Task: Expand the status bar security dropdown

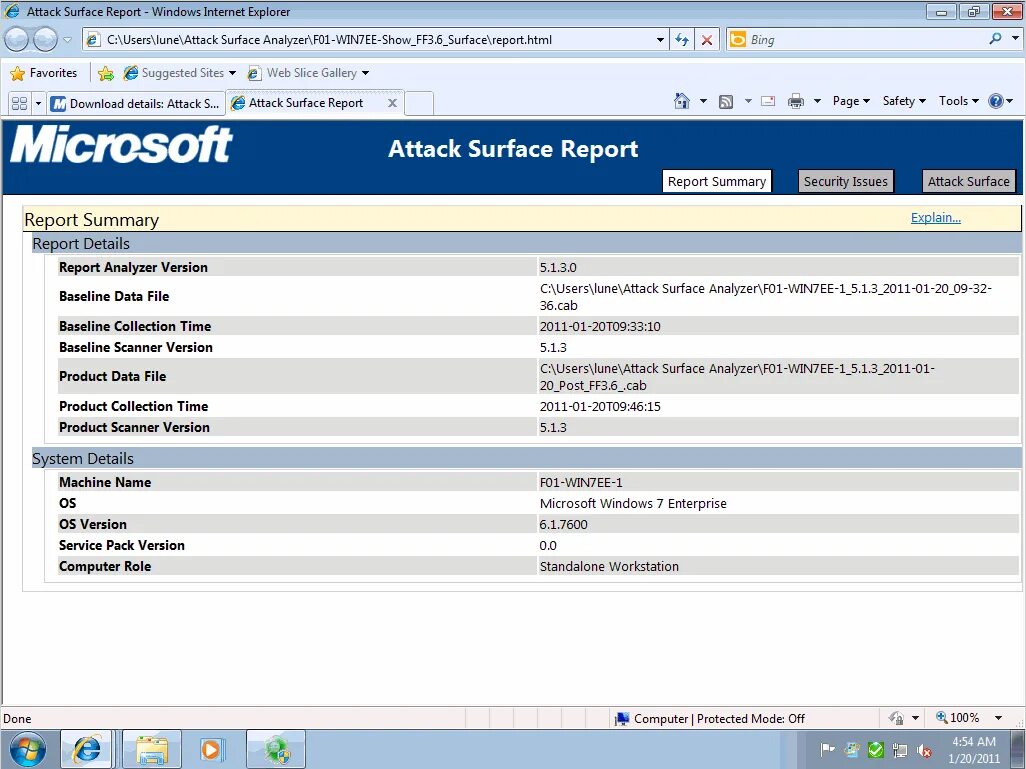Action: 915,719
